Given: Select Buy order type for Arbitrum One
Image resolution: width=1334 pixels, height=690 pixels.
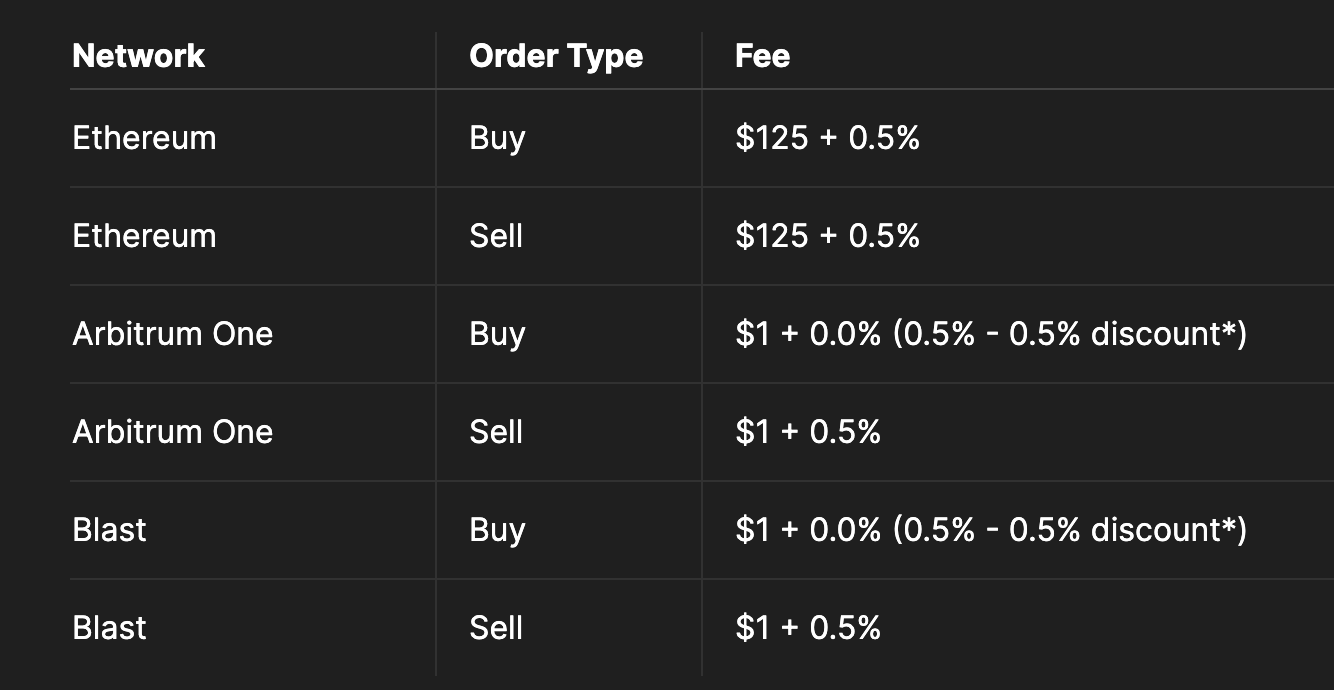Looking at the screenshot, I should [x=497, y=334].
